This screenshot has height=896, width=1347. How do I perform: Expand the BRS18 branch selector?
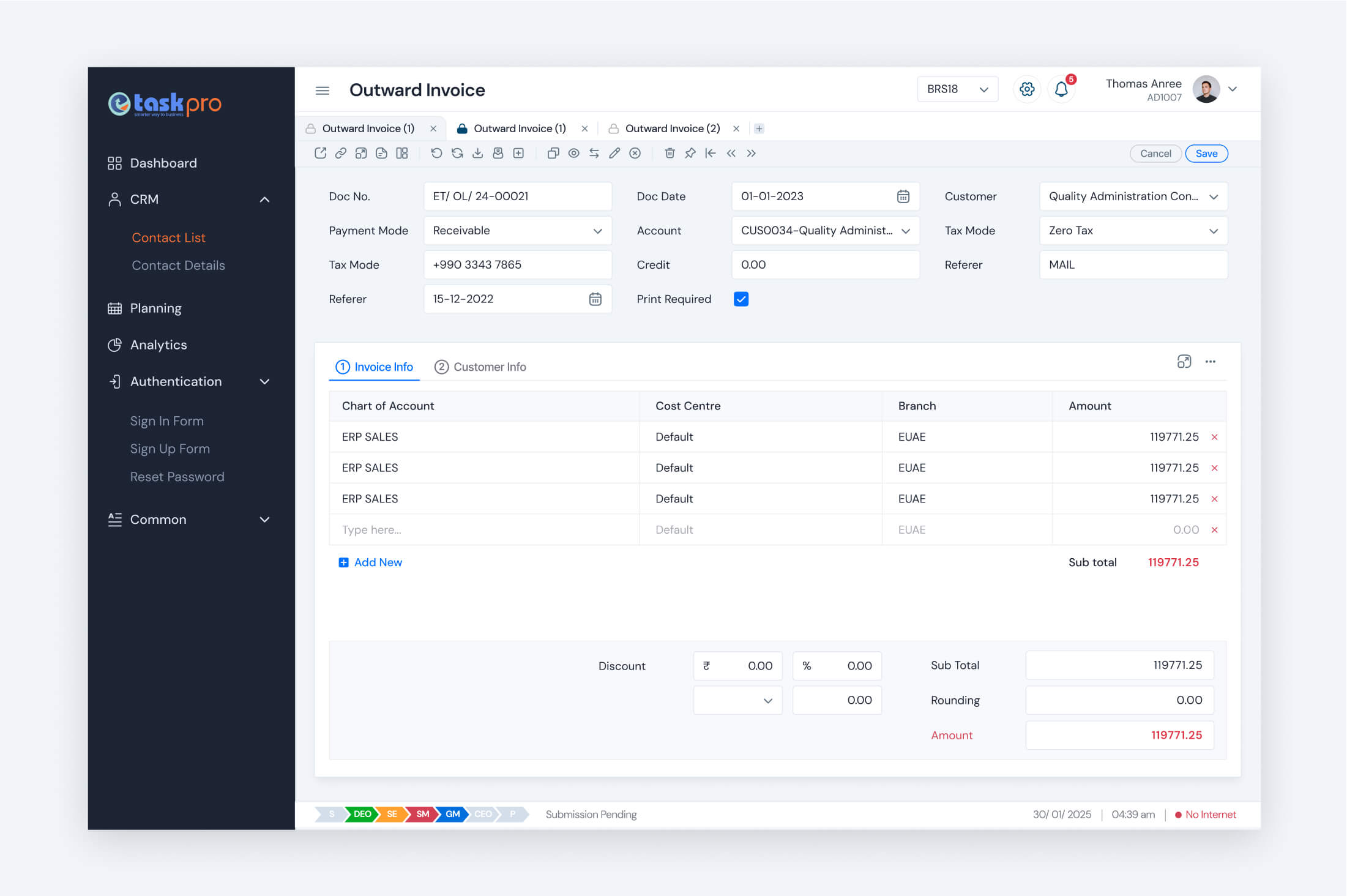[957, 89]
